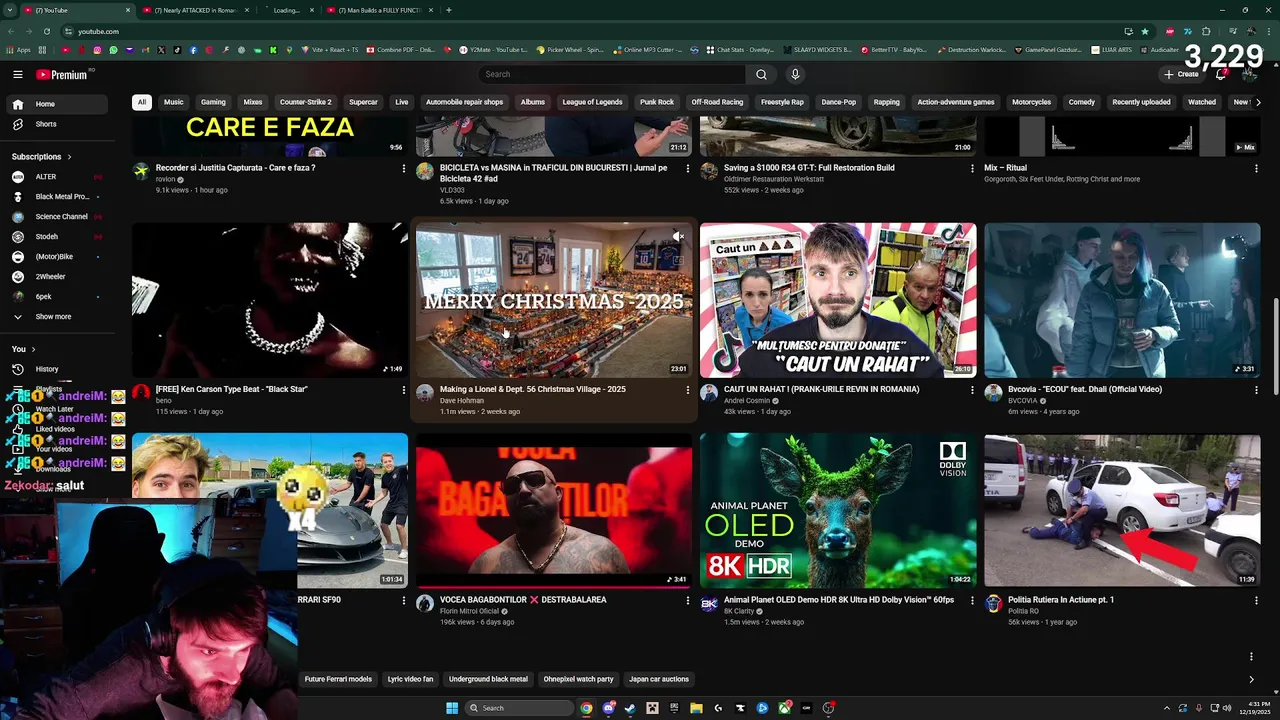The image size is (1280, 720).
Task: Start voice search with the microphone icon
Action: pos(795,74)
